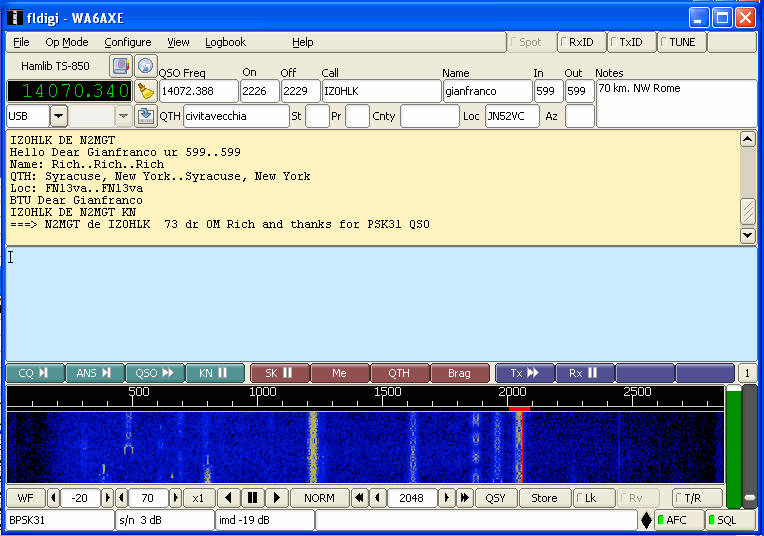The image size is (764, 536).
Task: Click the globe web lookup icon
Action: [145, 66]
